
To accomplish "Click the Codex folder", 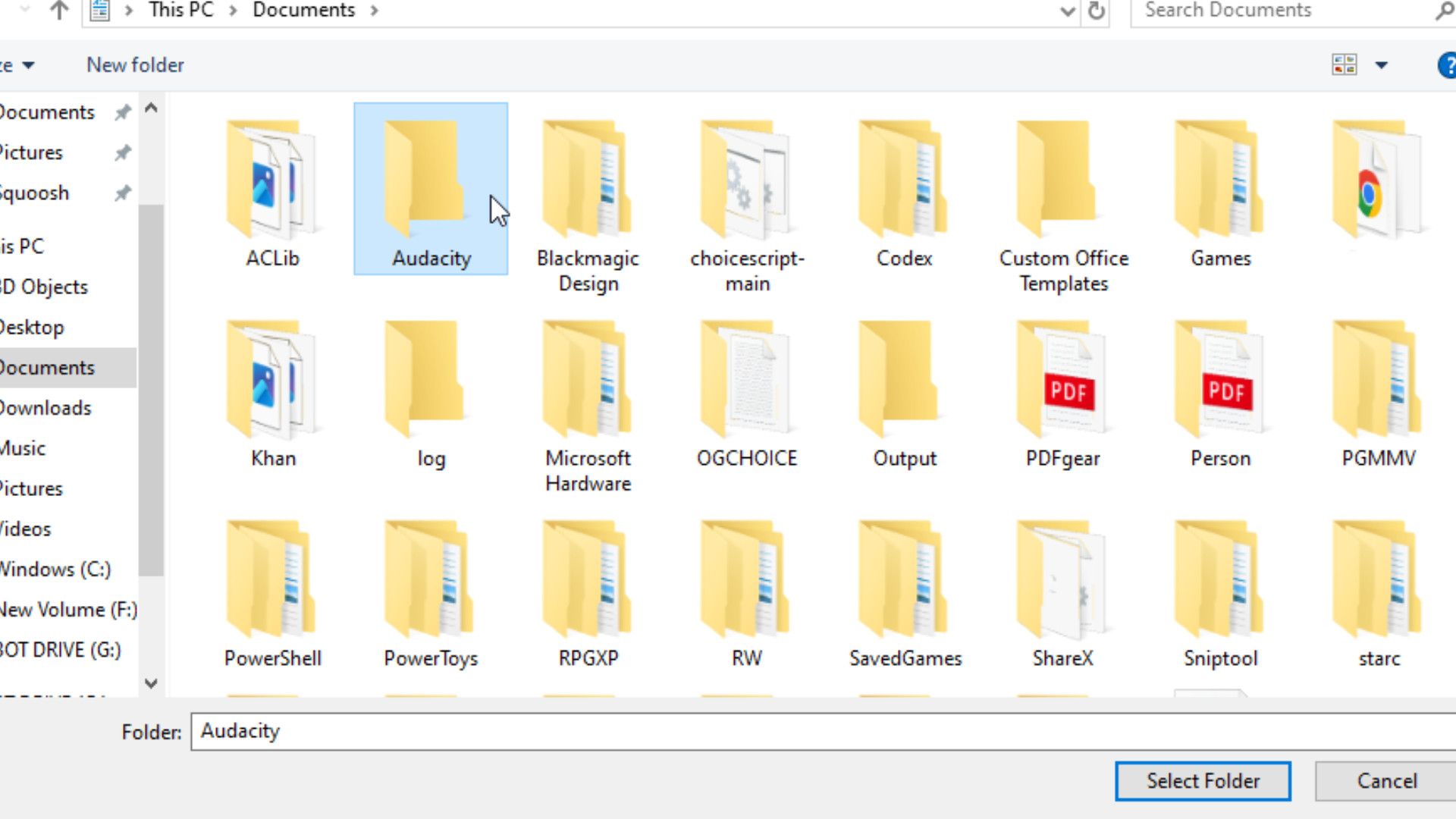I will 904,194.
